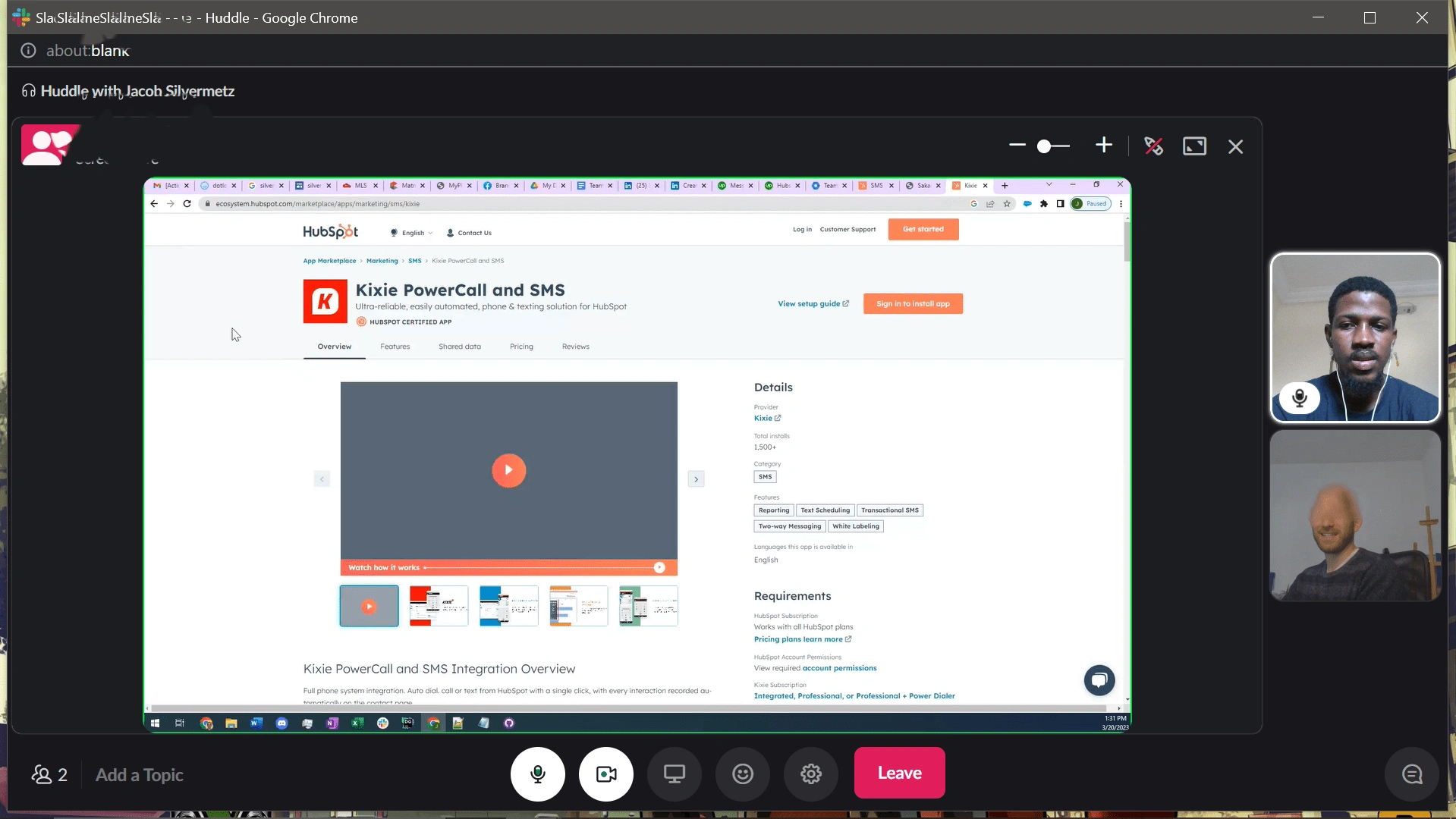1456x819 pixels.
Task: Click Contact Us in the HubSpot header
Action: pos(469,233)
